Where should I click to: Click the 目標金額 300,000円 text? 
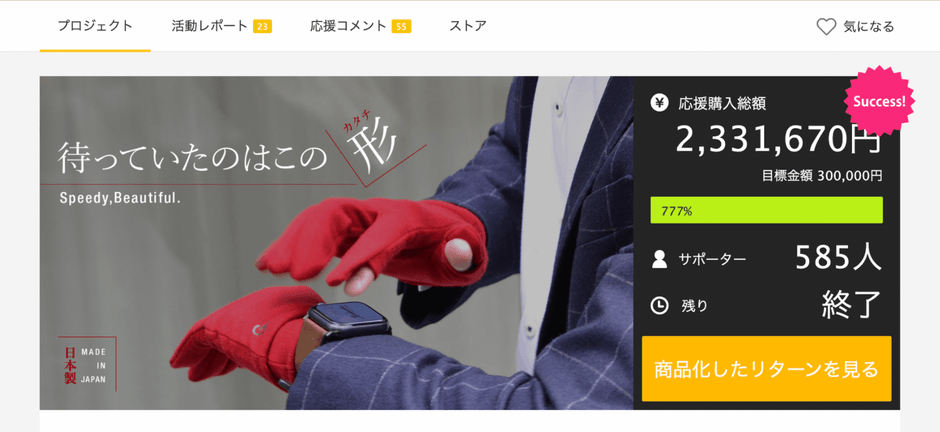[x=822, y=176]
